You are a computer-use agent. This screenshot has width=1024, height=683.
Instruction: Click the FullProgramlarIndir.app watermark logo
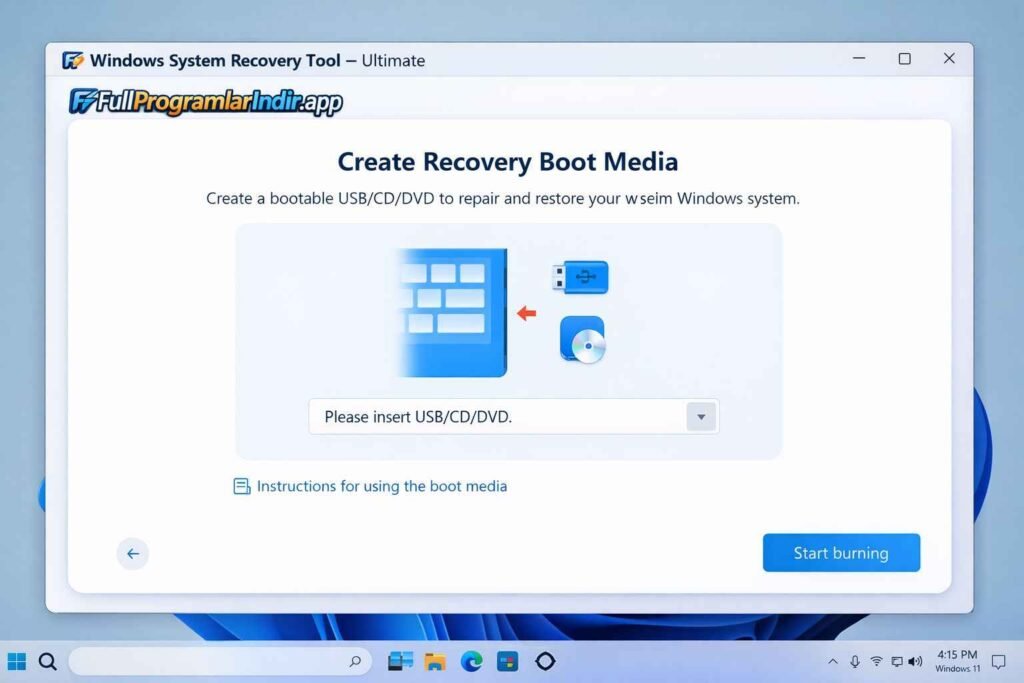206,102
